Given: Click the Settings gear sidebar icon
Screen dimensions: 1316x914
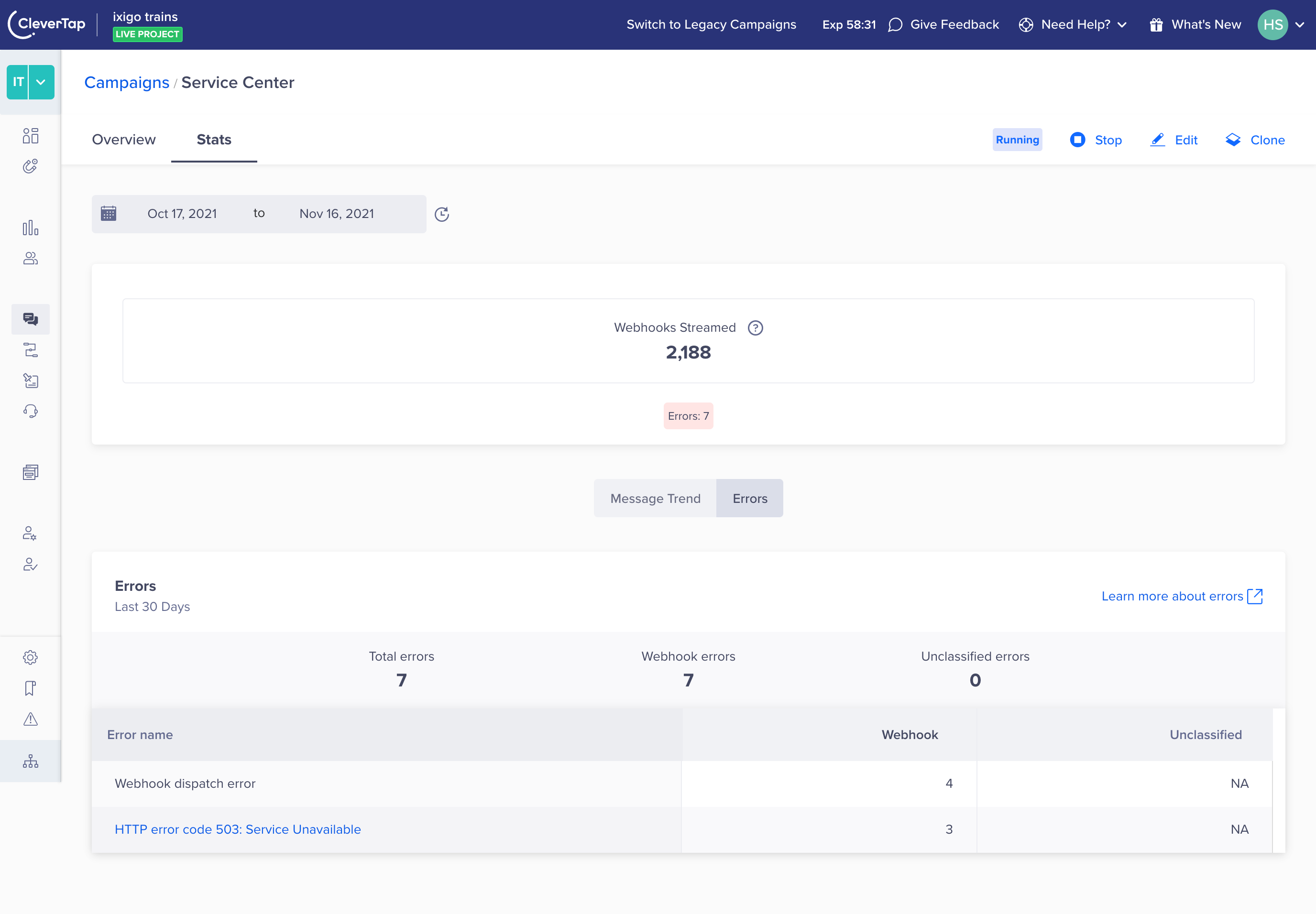Looking at the screenshot, I should [x=30, y=657].
